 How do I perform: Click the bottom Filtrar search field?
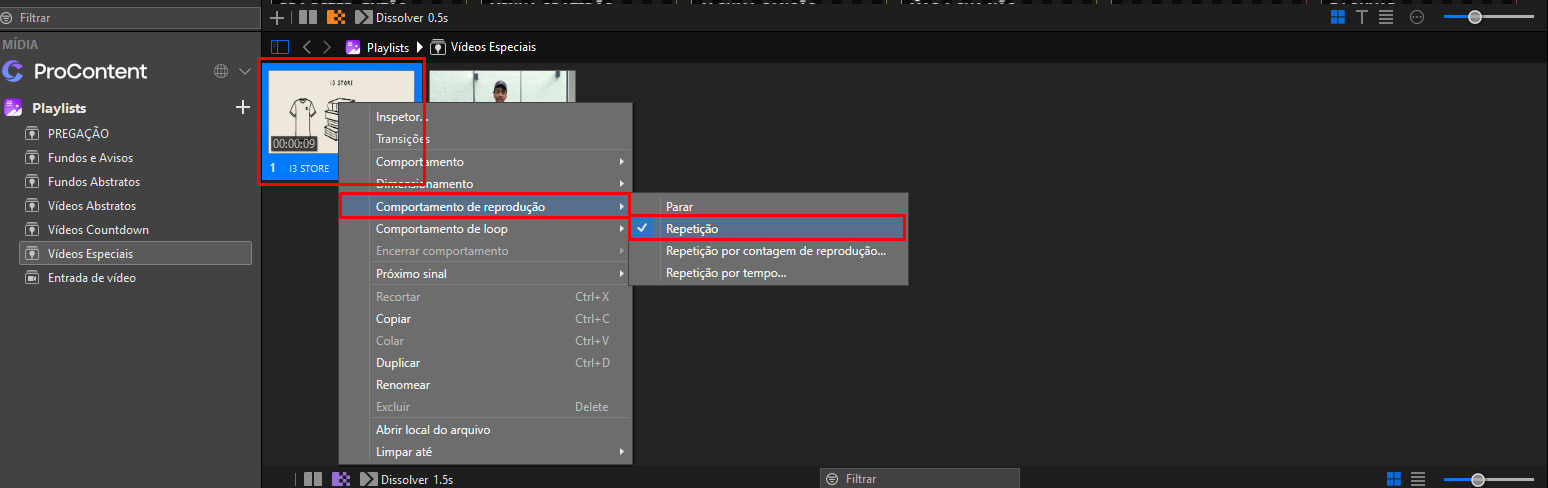(919, 479)
